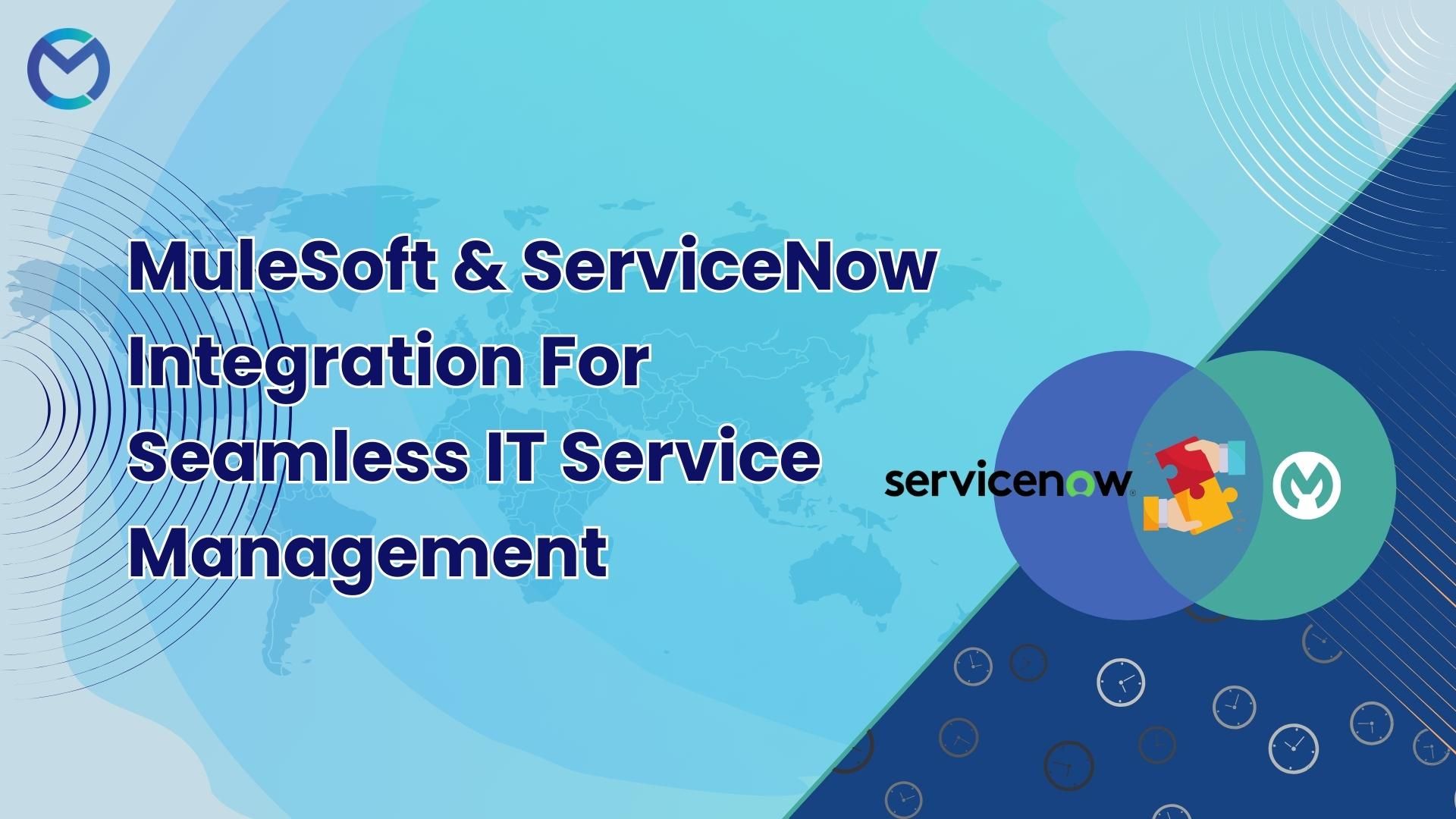Click the ServiceNow logo icon
The image size is (1456, 819).
[1000, 483]
